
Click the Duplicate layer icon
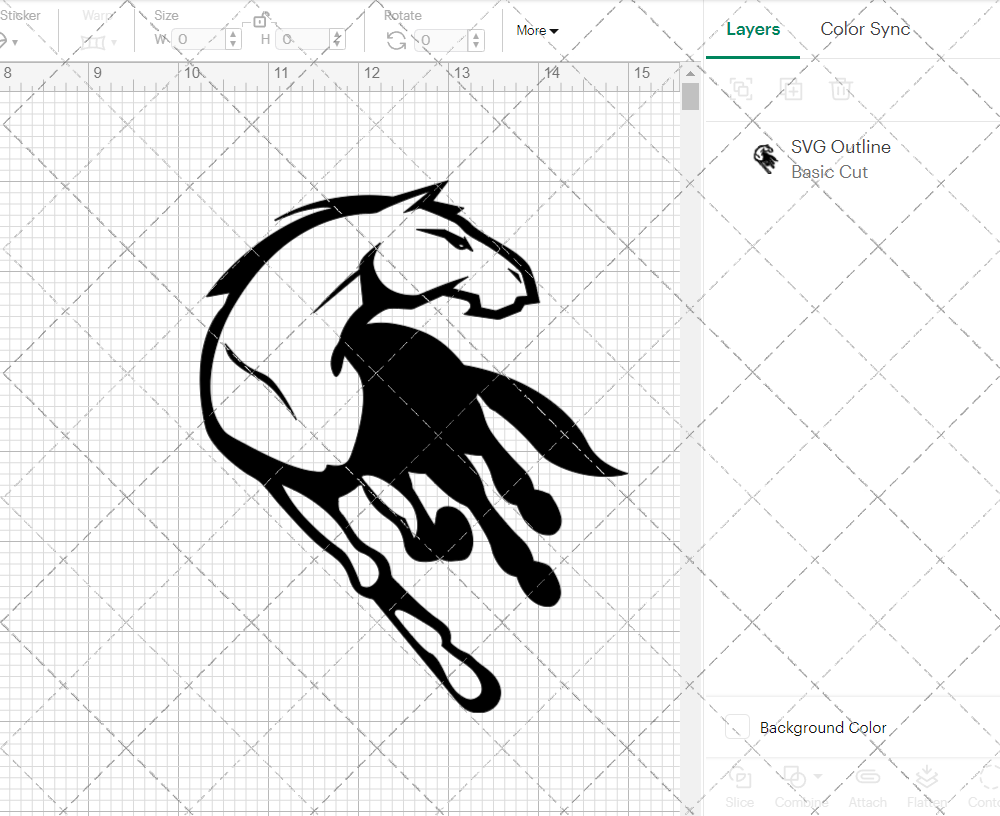click(x=791, y=89)
